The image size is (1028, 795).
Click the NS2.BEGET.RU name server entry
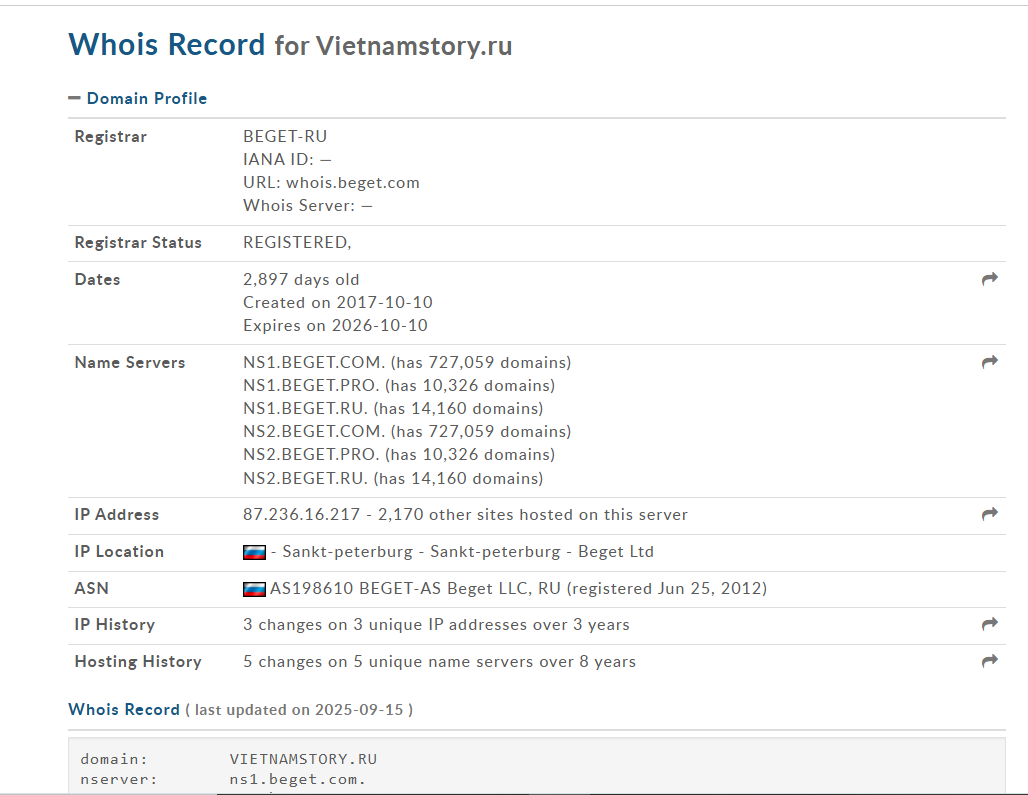pyautogui.click(x=393, y=478)
